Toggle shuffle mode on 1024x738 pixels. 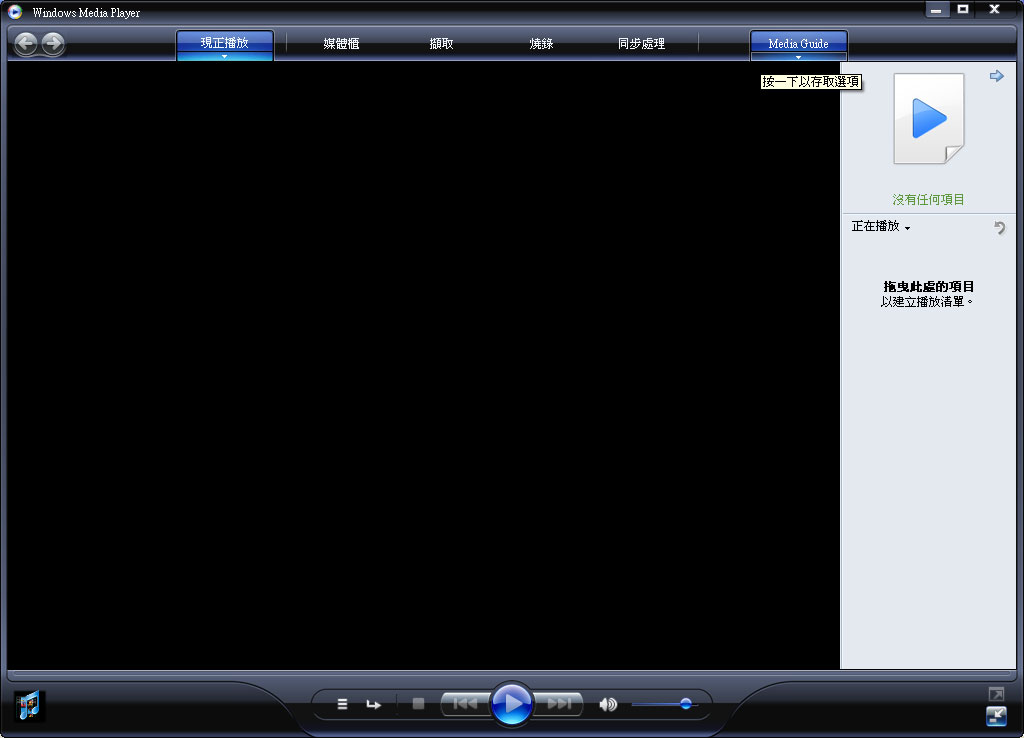(342, 704)
